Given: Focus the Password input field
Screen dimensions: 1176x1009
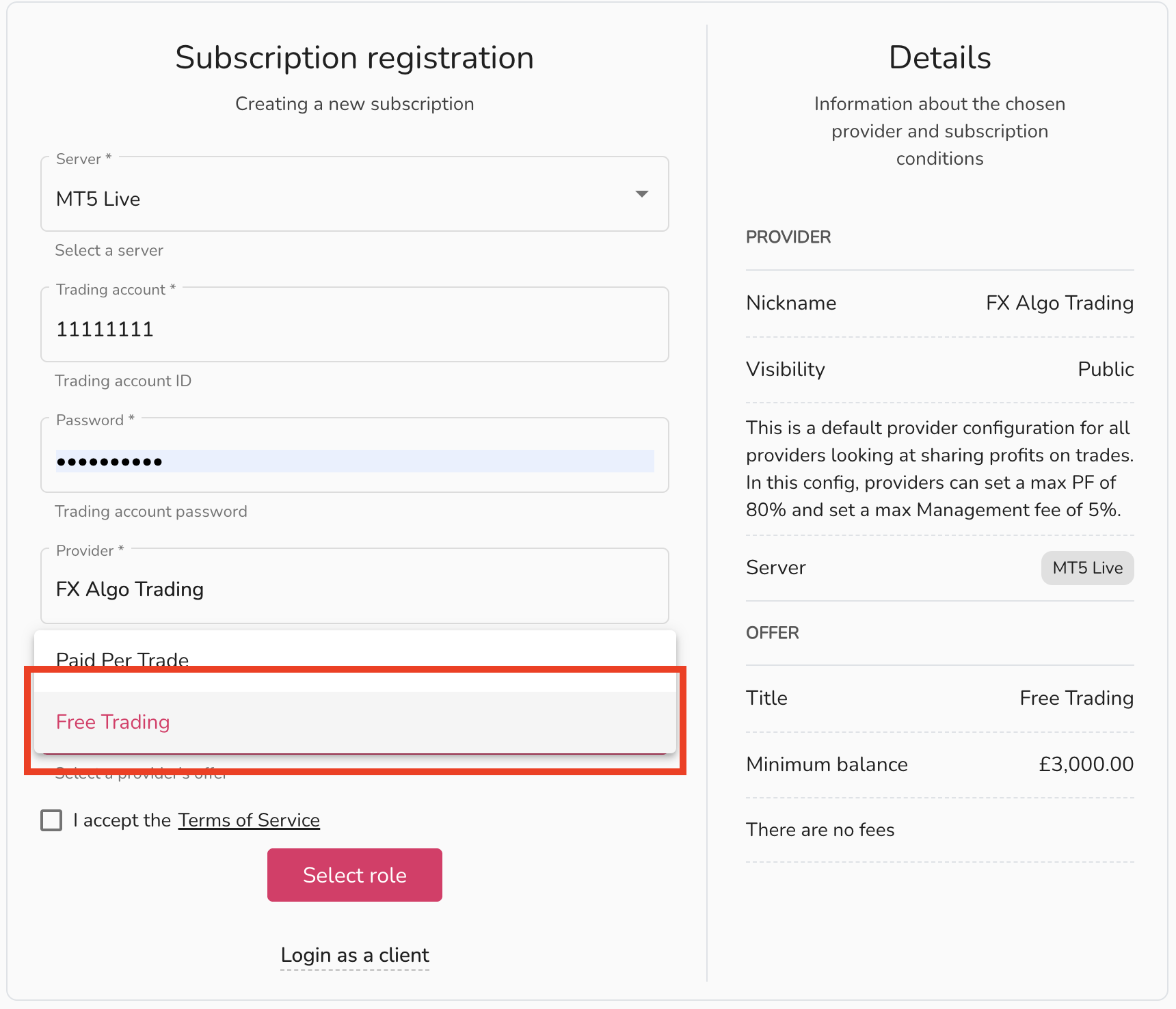Looking at the screenshot, I should point(354,461).
